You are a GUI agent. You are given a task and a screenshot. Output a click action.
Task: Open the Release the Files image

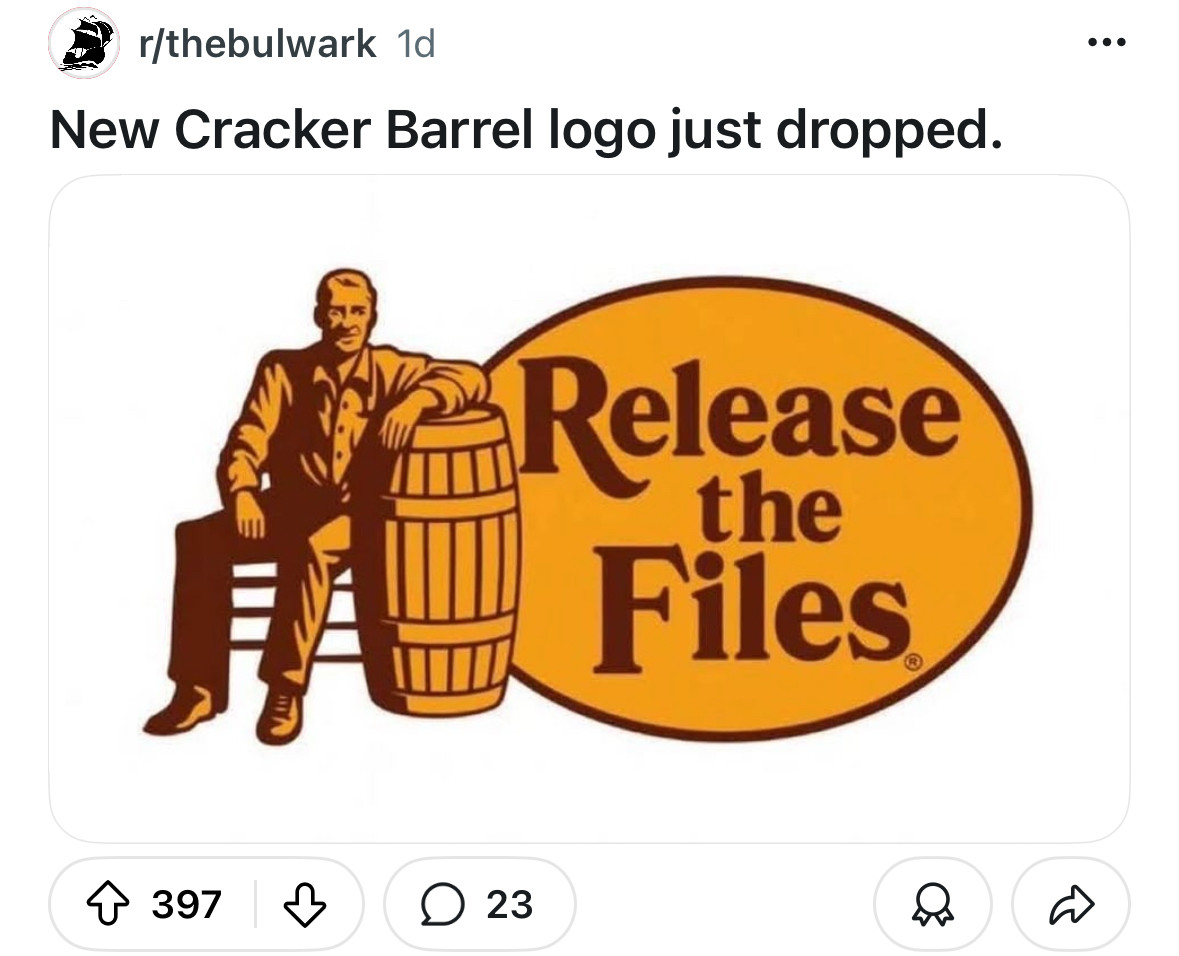pyautogui.click(x=590, y=508)
